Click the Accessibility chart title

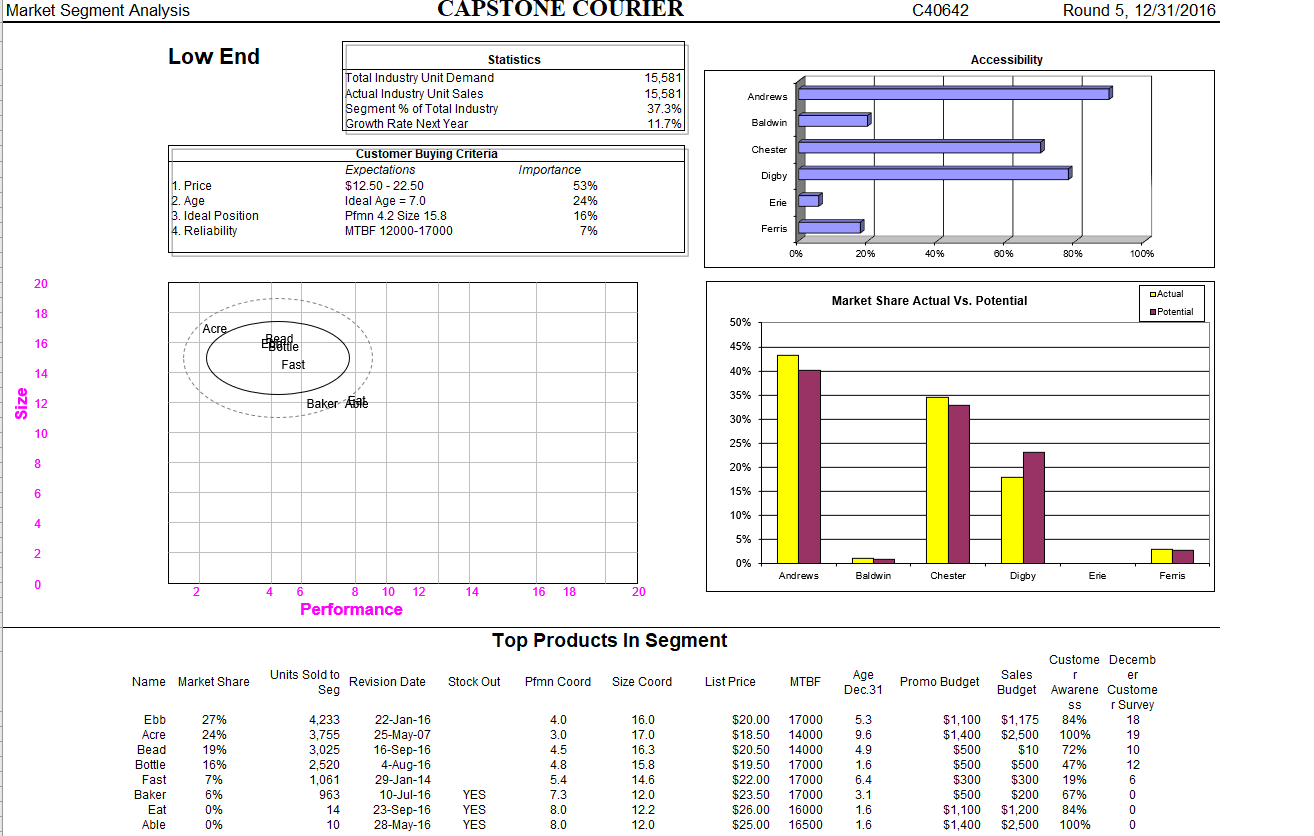point(1007,60)
